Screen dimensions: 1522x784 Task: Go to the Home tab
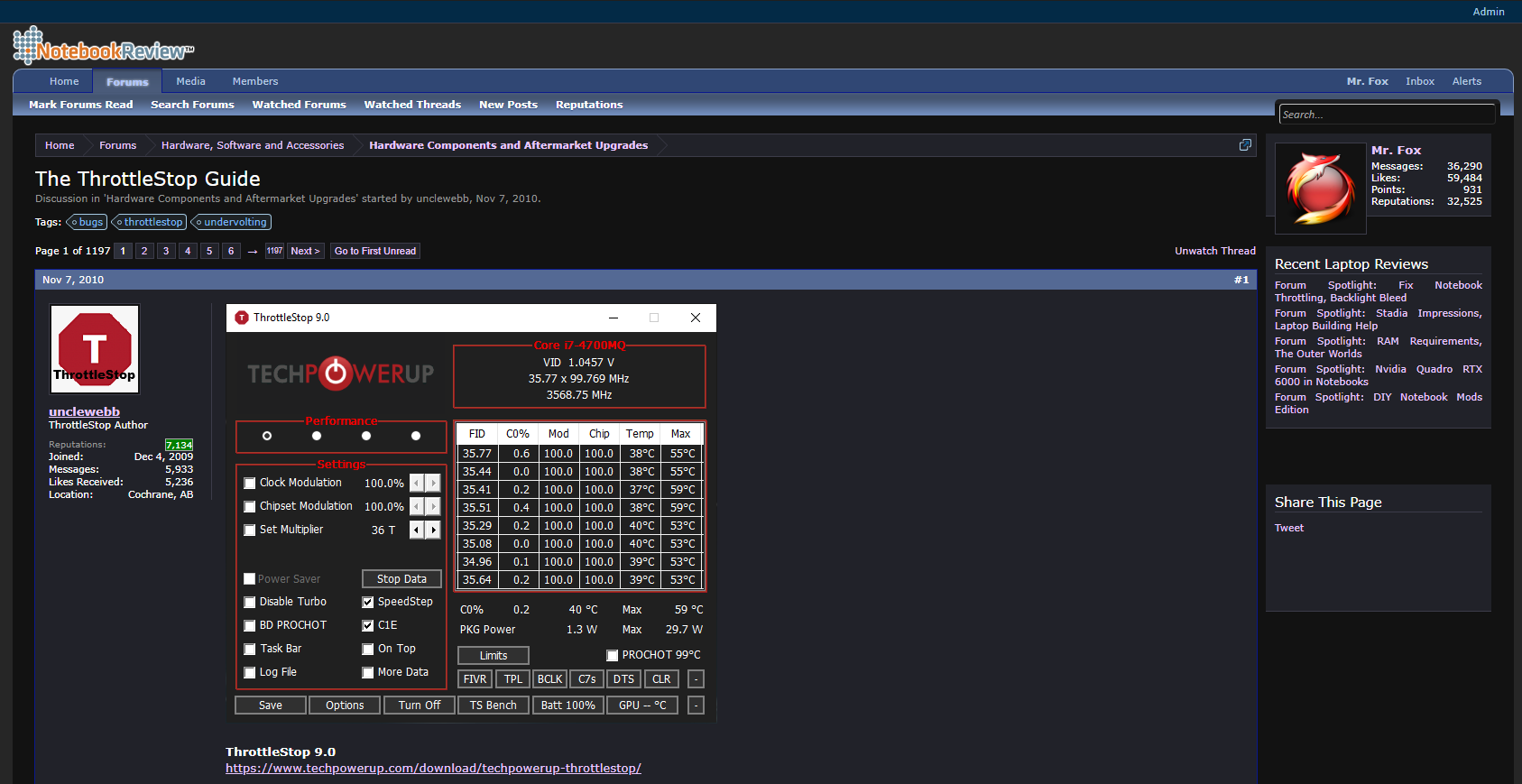64,81
